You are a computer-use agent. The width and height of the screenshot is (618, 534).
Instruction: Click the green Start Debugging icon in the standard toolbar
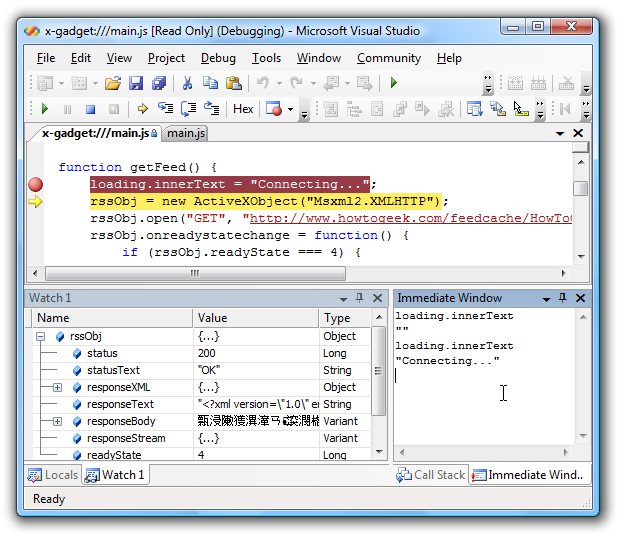pos(393,83)
